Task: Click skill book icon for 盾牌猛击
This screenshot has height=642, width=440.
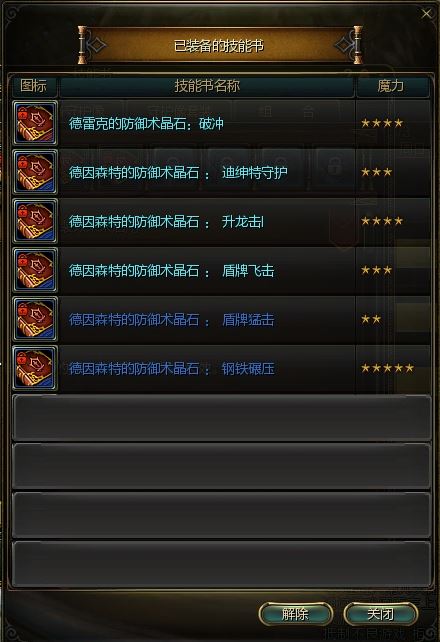Action: point(35,319)
